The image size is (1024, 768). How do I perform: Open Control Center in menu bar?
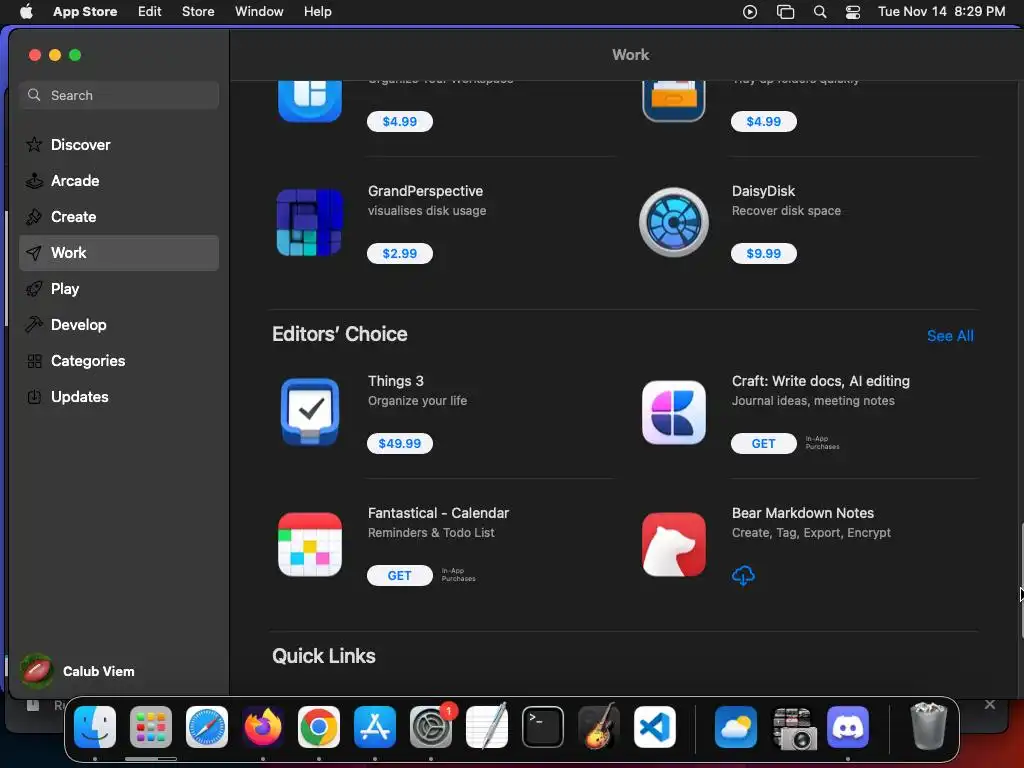click(x=852, y=12)
